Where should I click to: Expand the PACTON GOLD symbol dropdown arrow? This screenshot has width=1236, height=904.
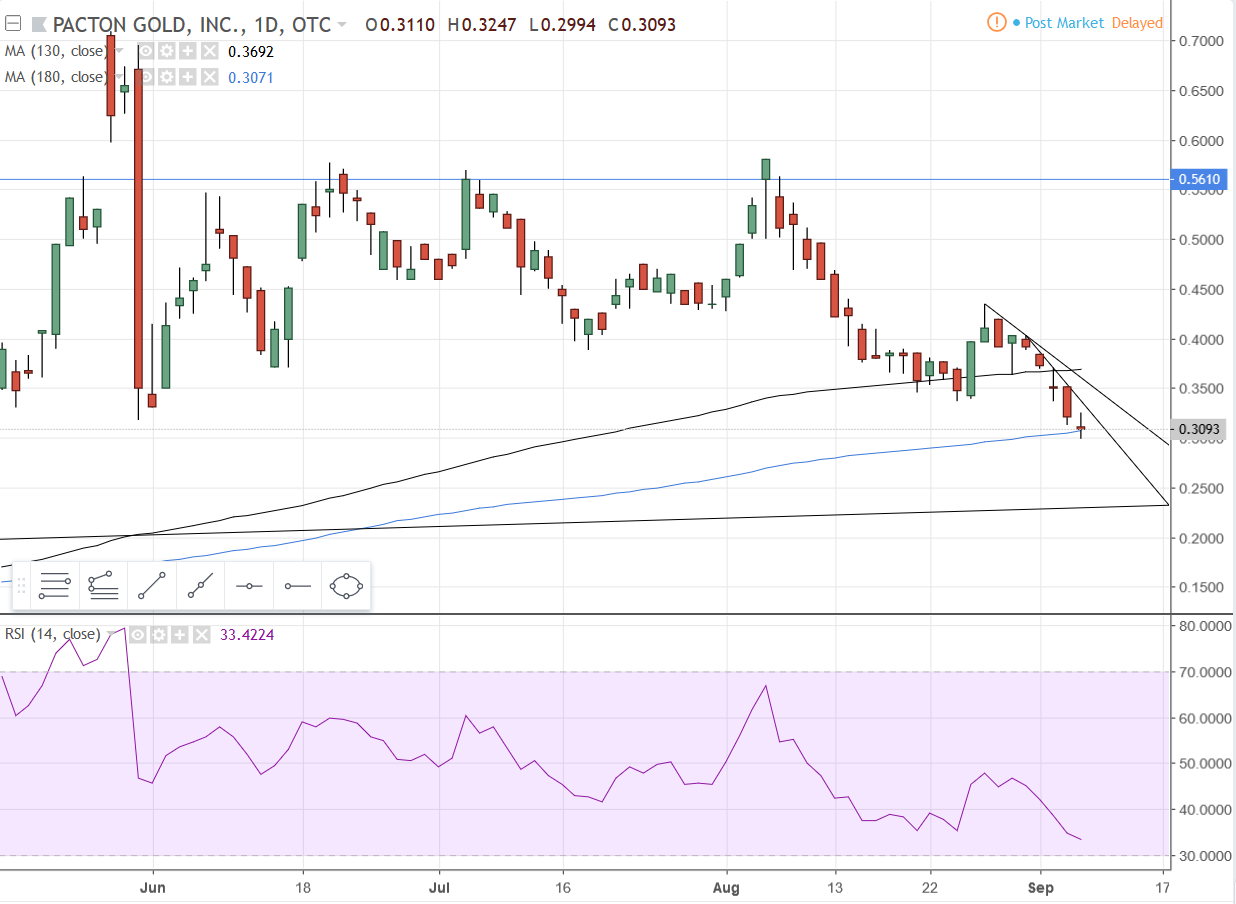point(343,24)
